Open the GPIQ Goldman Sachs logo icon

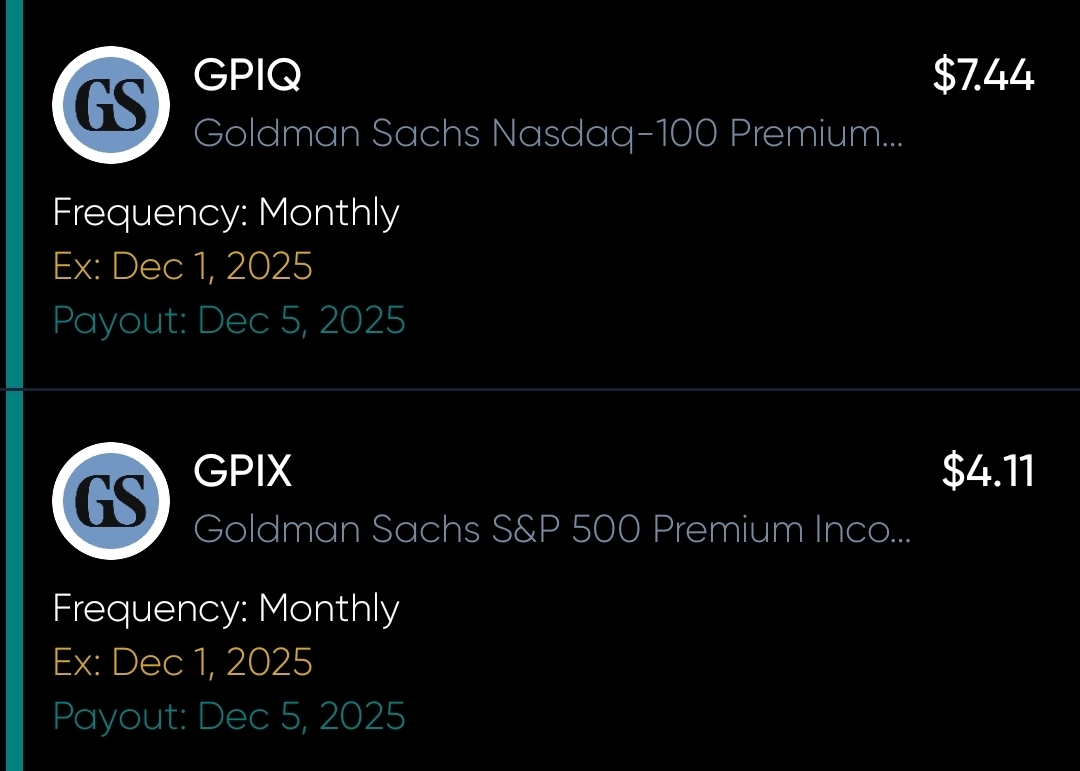click(111, 105)
